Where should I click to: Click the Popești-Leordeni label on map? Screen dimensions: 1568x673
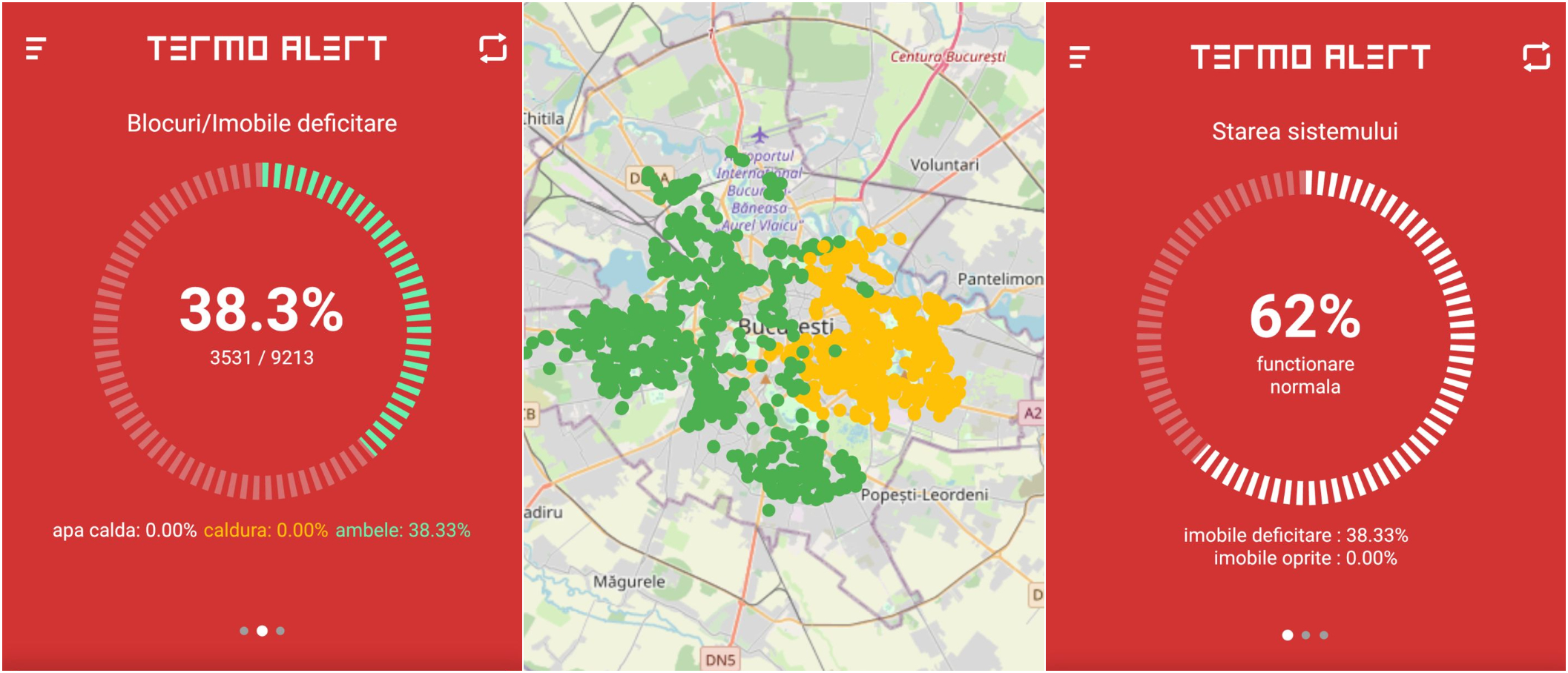[924, 494]
